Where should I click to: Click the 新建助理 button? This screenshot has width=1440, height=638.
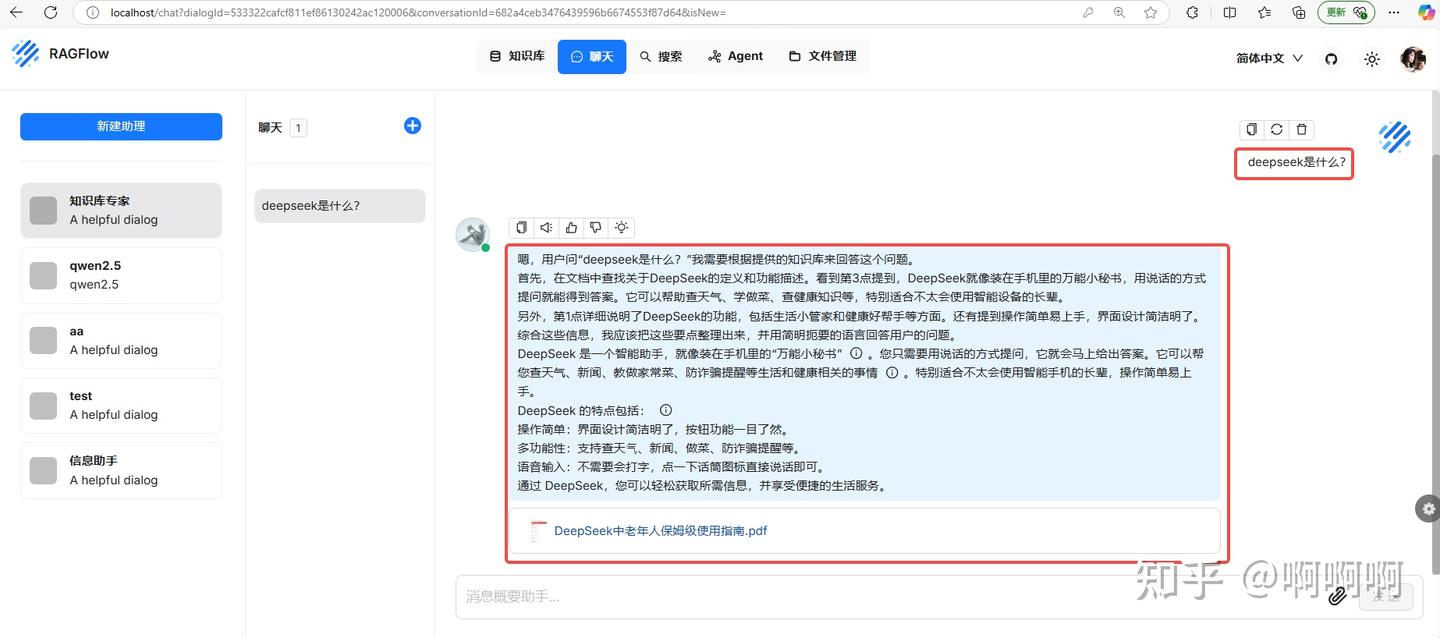click(x=121, y=126)
